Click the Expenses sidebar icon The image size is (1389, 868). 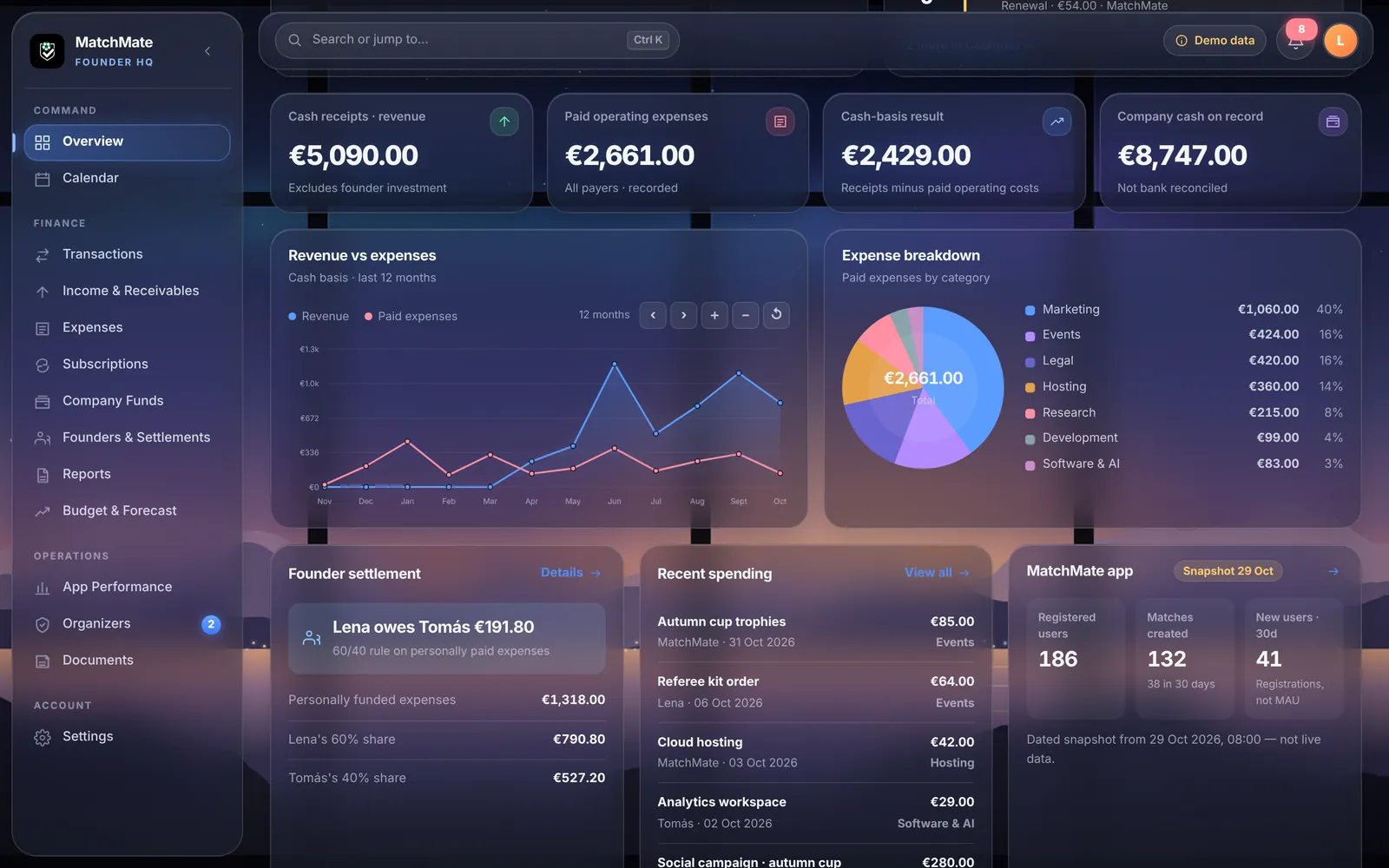point(43,329)
